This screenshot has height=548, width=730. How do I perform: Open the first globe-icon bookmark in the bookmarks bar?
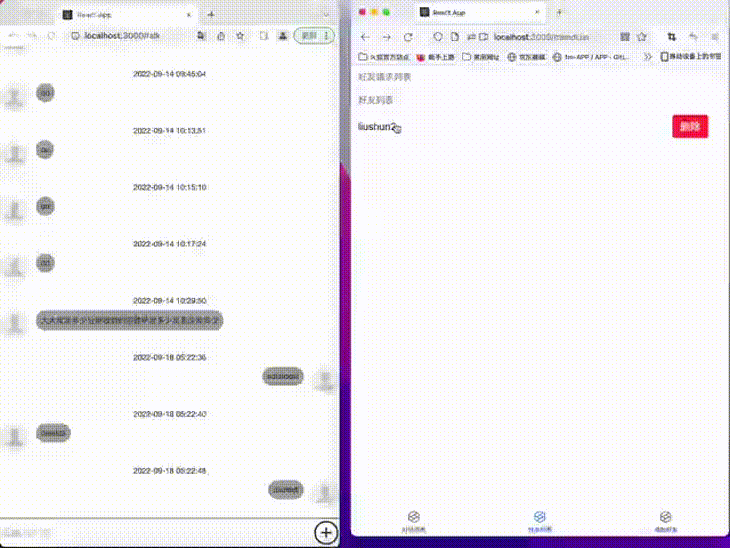click(526, 57)
